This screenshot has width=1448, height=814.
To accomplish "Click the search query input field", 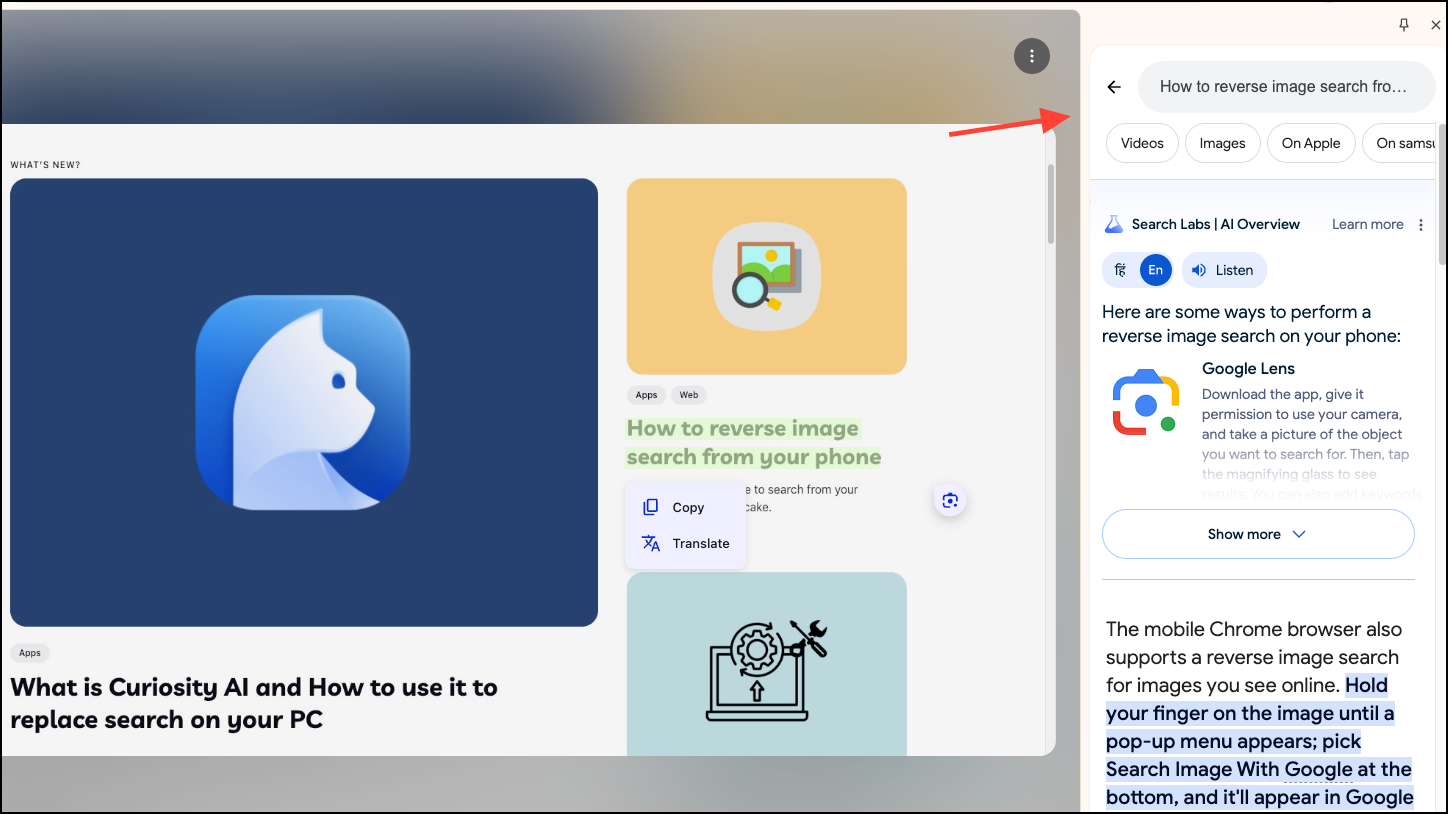I will point(1287,87).
